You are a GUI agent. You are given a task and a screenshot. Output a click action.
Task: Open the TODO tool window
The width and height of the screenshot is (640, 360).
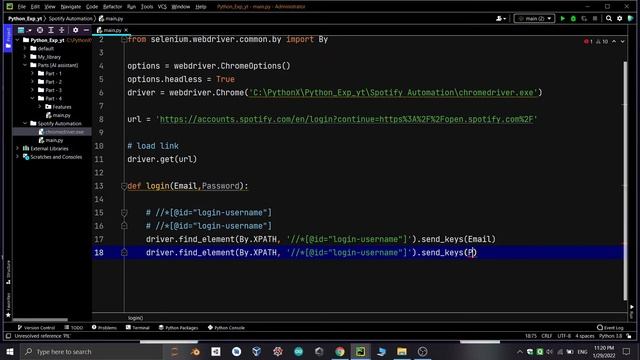73,327
